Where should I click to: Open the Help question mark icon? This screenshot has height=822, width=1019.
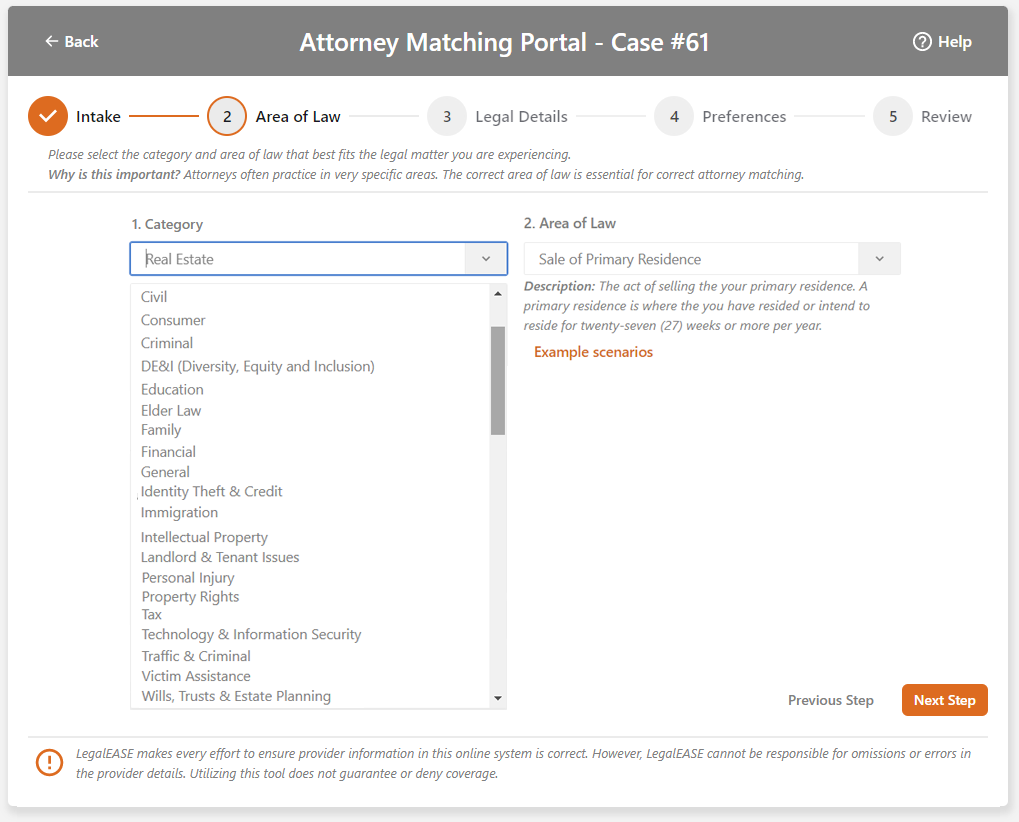(922, 42)
